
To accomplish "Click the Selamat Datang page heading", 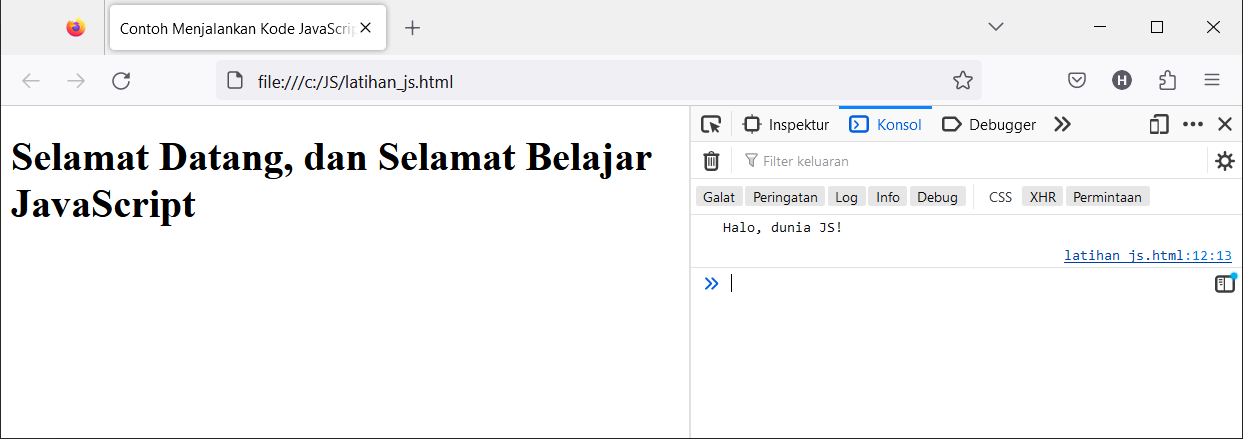I will click(x=331, y=181).
